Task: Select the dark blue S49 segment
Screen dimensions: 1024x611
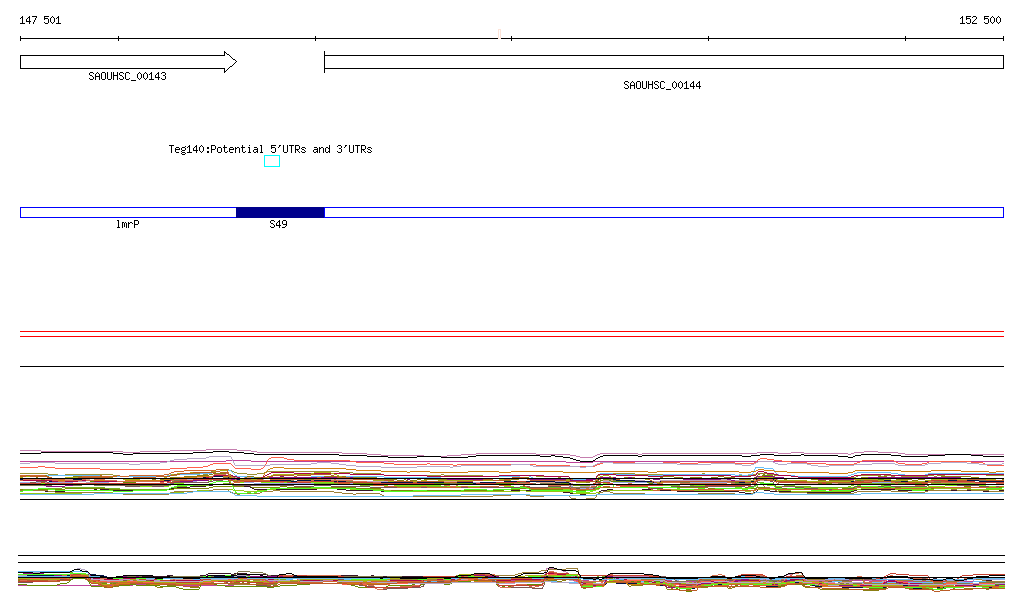Action: (x=280, y=212)
